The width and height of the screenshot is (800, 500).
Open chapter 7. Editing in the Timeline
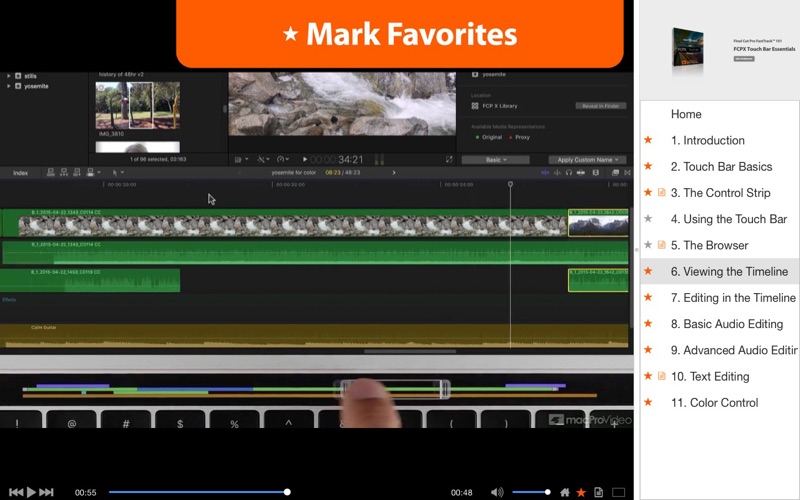tap(733, 298)
